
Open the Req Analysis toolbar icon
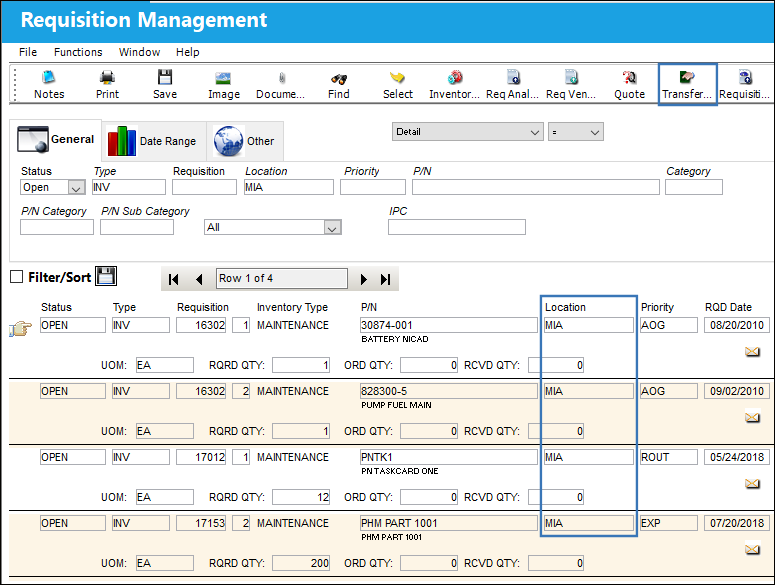click(x=513, y=84)
